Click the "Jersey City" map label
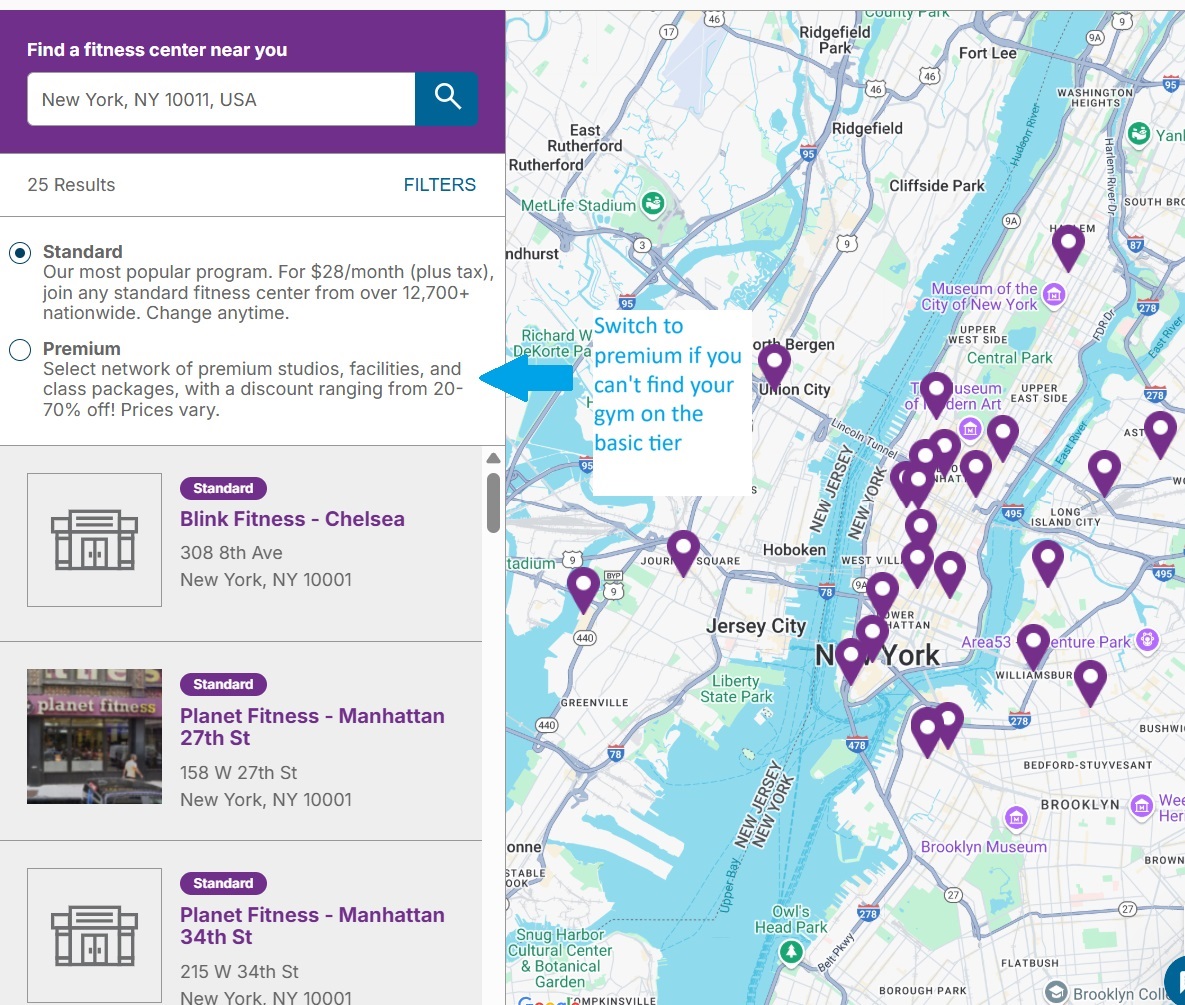 [756, 626]
